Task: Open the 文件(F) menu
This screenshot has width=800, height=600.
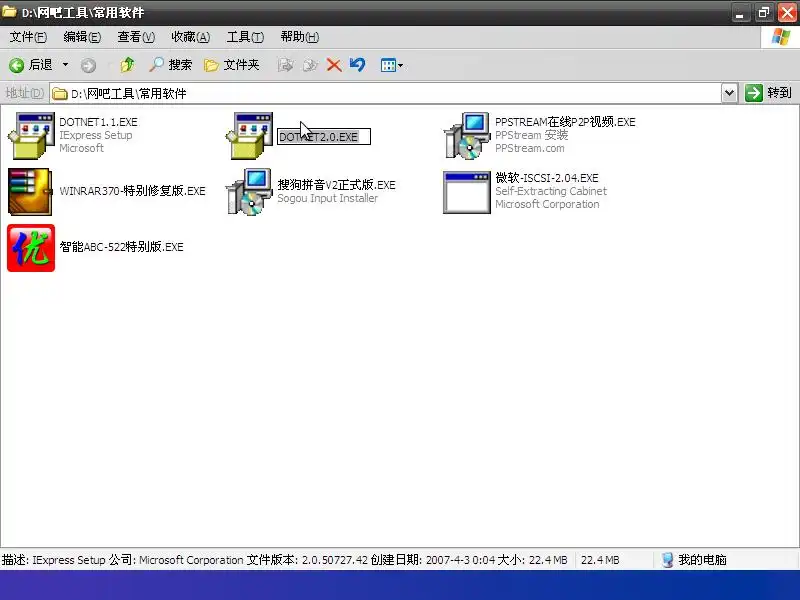Action: click(x=28, y=37)
